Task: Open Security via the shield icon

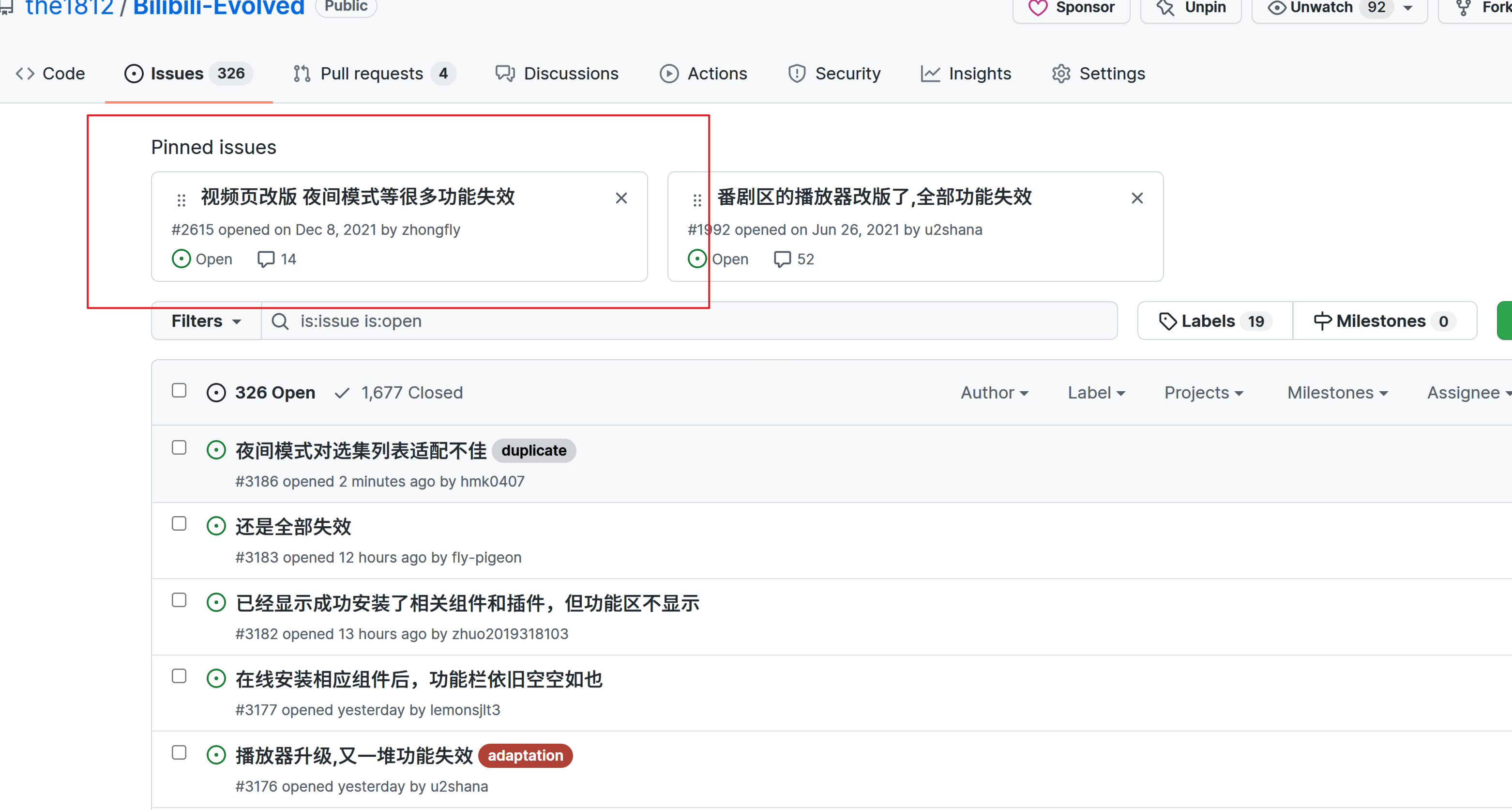Action: (x=797, y=73)
